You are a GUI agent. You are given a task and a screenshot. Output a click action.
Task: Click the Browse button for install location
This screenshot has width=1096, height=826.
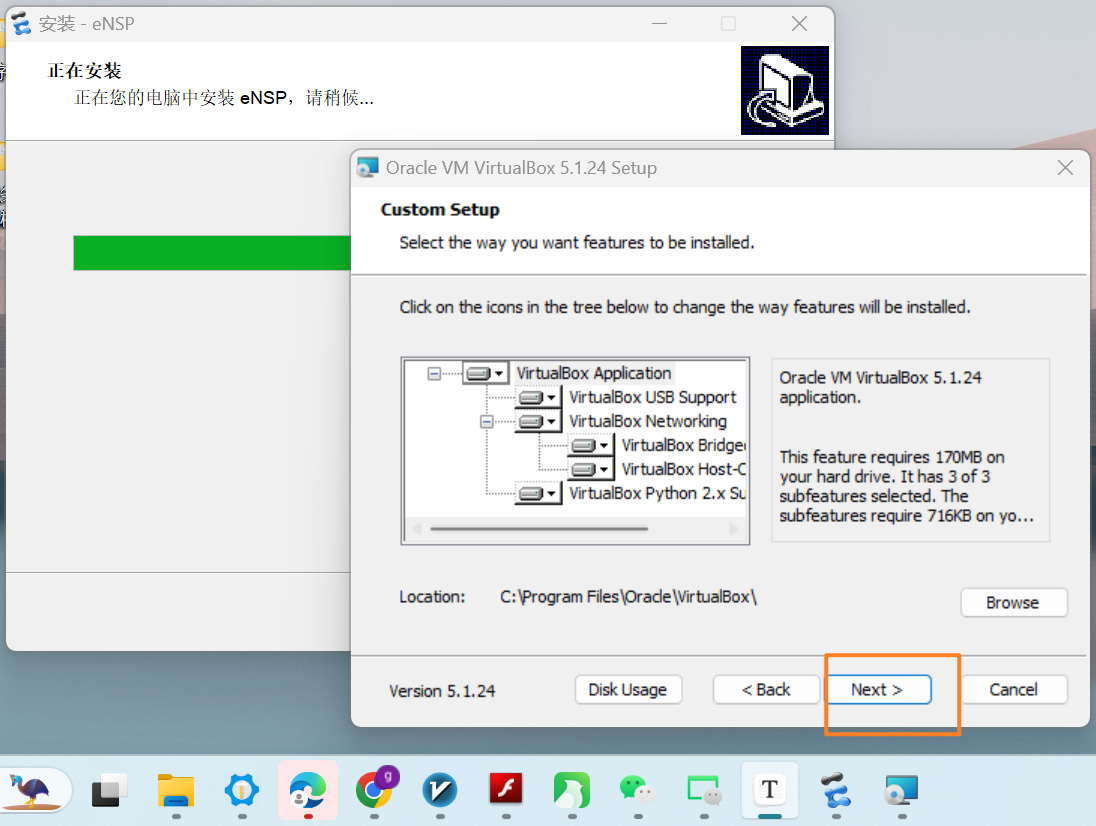click(1013, 603)
